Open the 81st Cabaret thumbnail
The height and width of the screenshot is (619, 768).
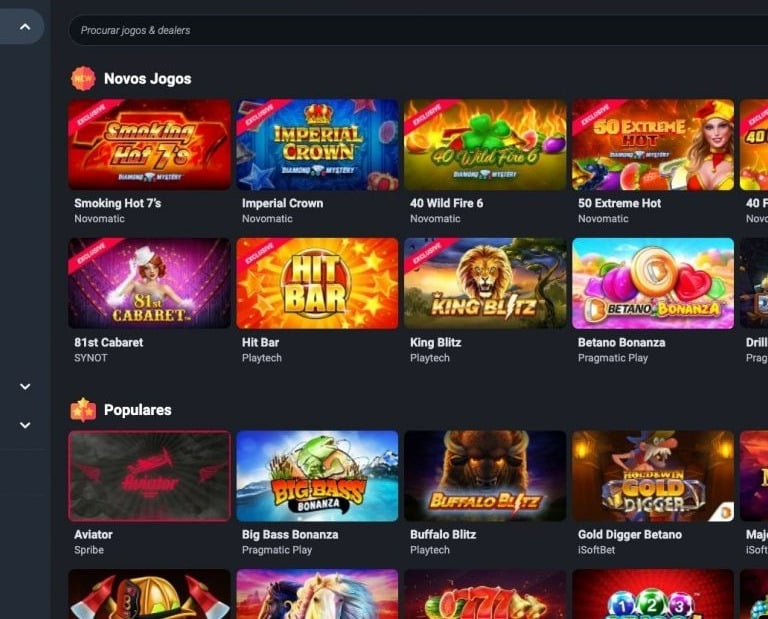point(149,283)
